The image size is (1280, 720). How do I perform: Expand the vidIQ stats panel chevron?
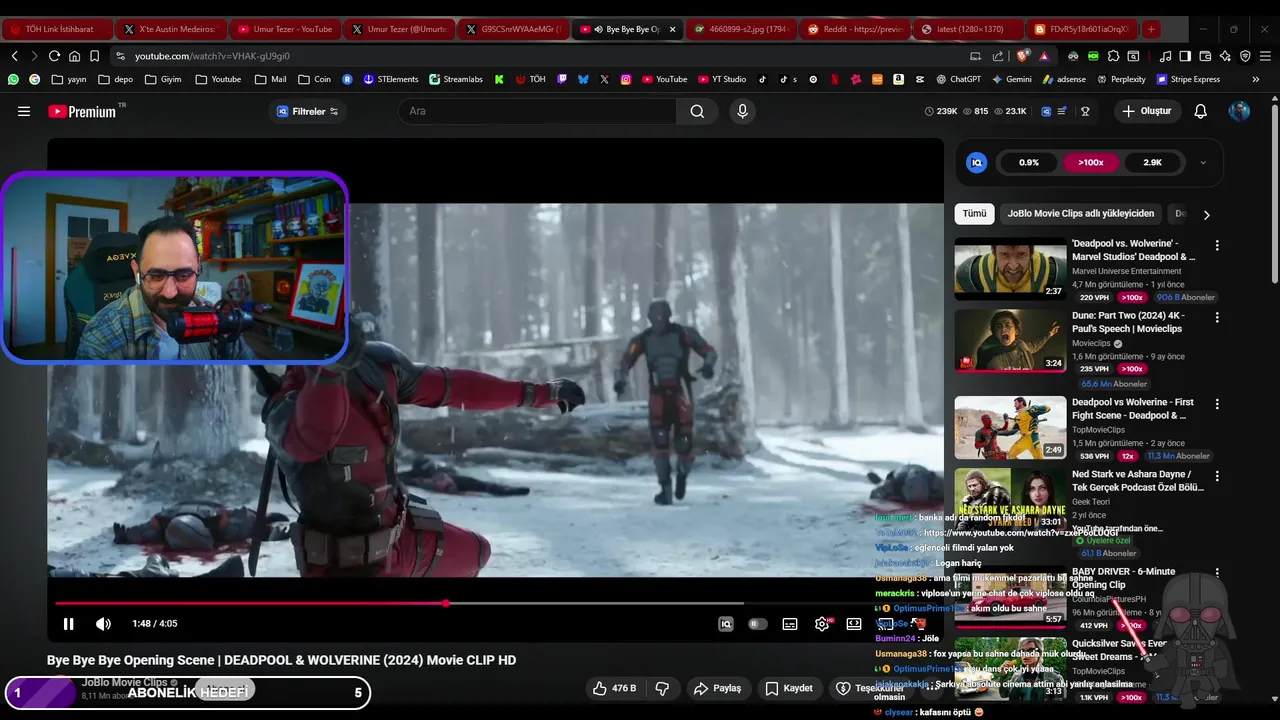coord(1203,162)
